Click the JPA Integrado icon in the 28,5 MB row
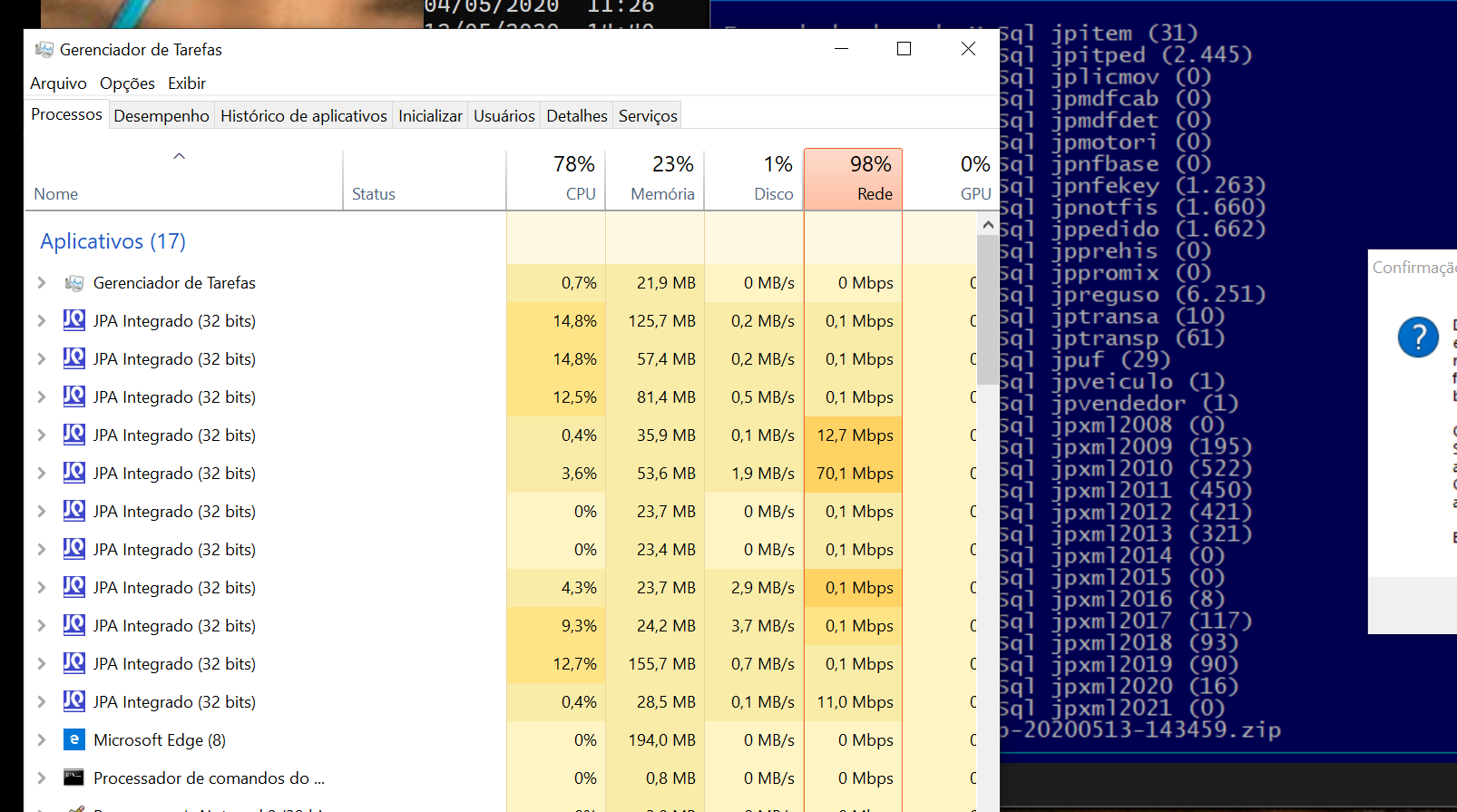This screenshot has height=812, width=1457. tap(74, 701)
